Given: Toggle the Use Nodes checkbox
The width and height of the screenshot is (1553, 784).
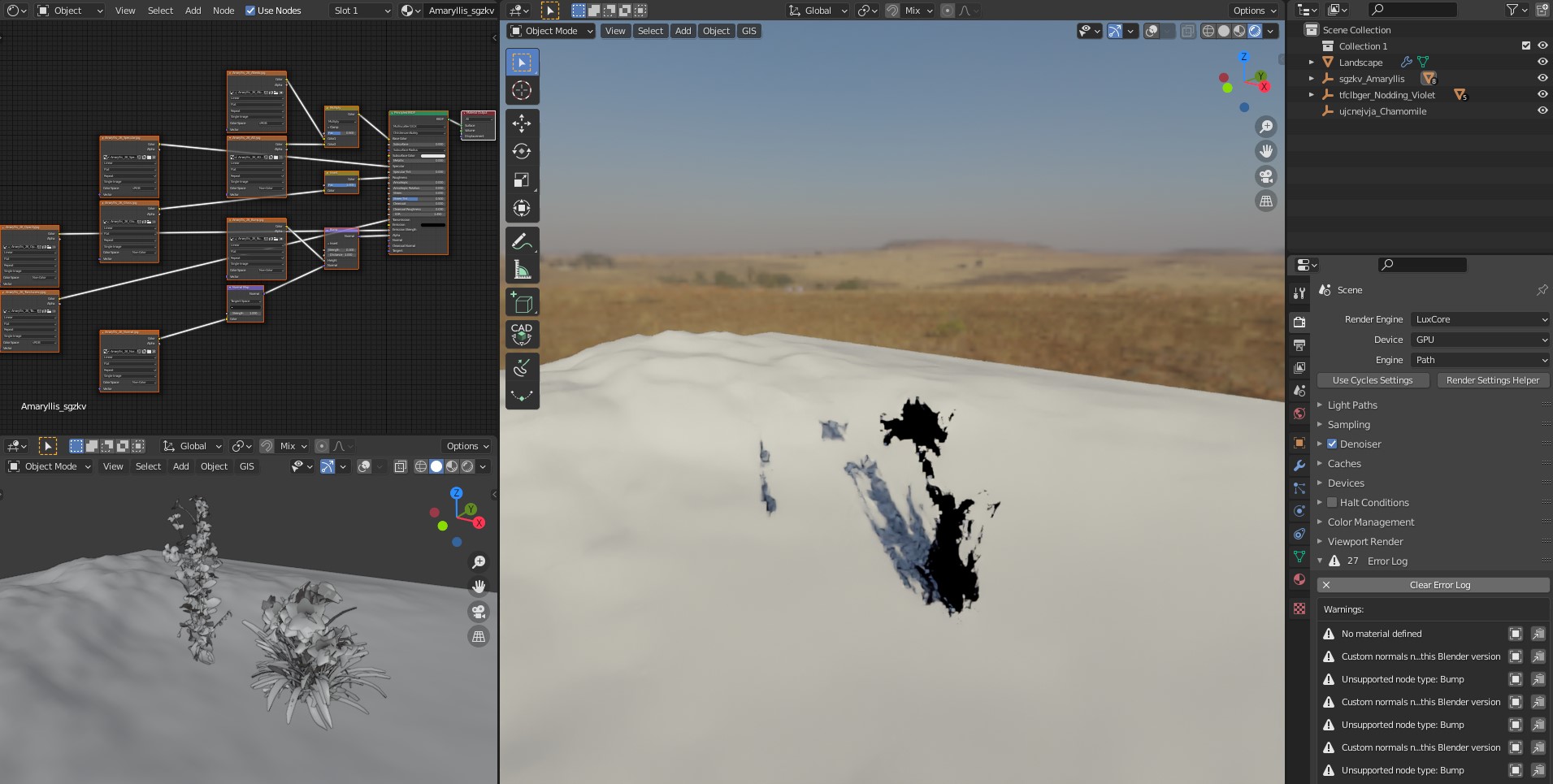Looking at the screenshot, I should pyautogui.click(x=250, y=11).
